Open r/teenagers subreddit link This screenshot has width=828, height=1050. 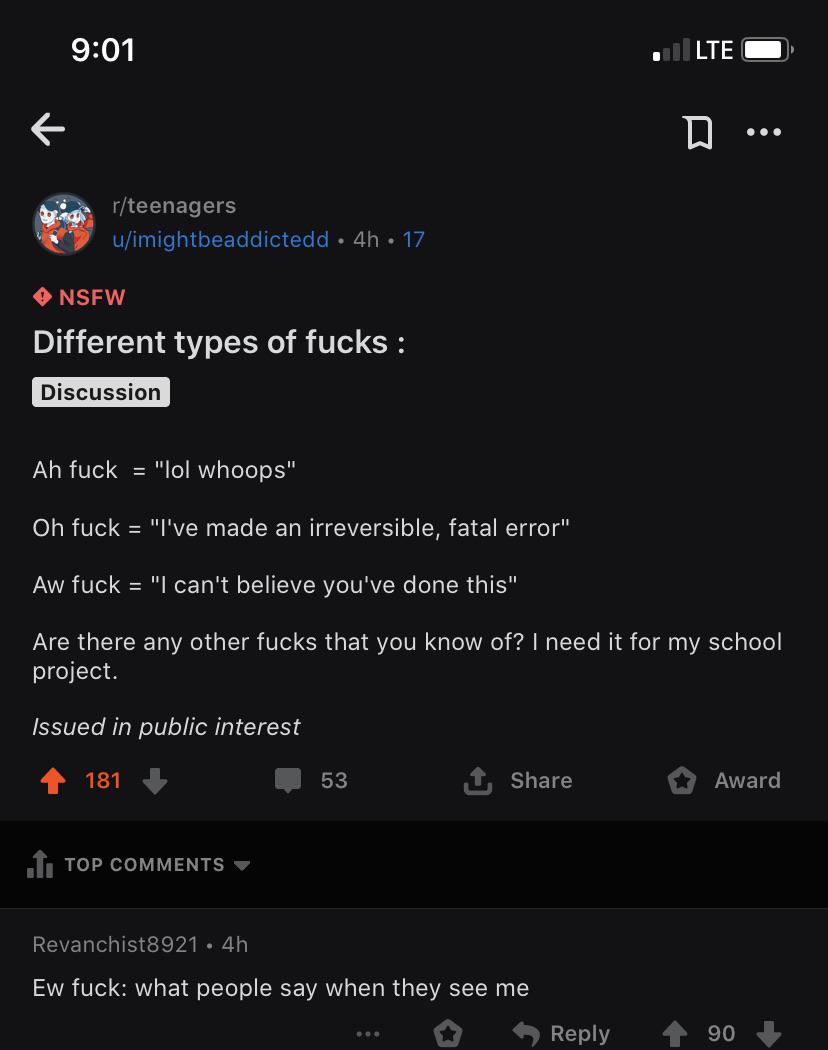(174, 205)
